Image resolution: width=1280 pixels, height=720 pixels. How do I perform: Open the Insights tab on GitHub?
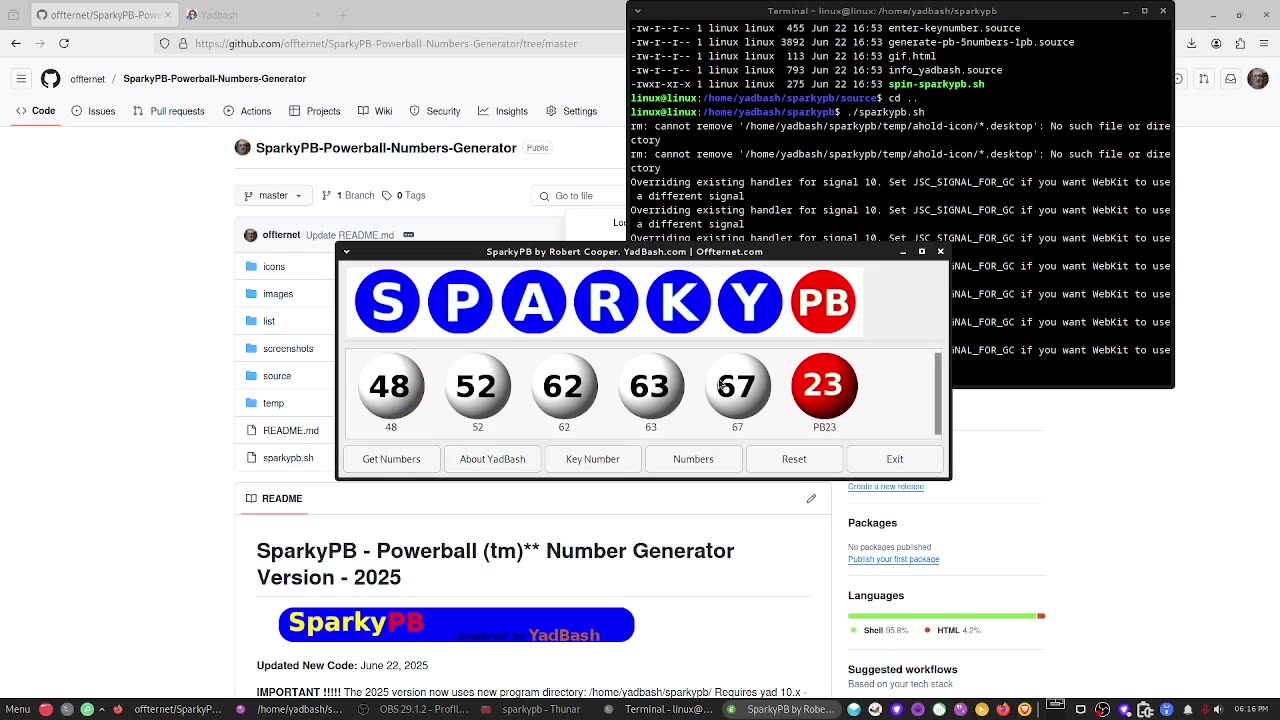pyautogui.click(x=503, y=111)
